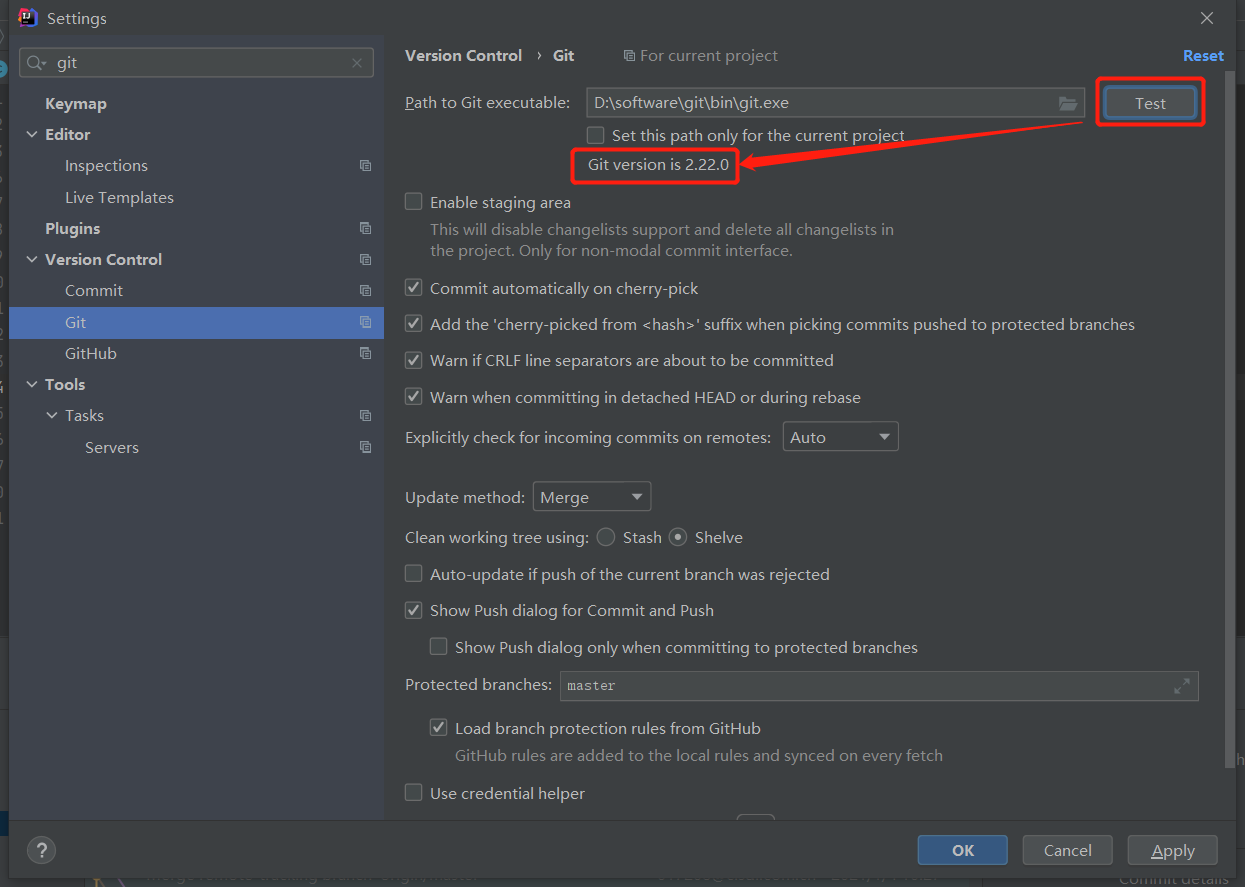Select the Stash radio button
This screenshot has width=1245, height=887.
tap(606, 537)
